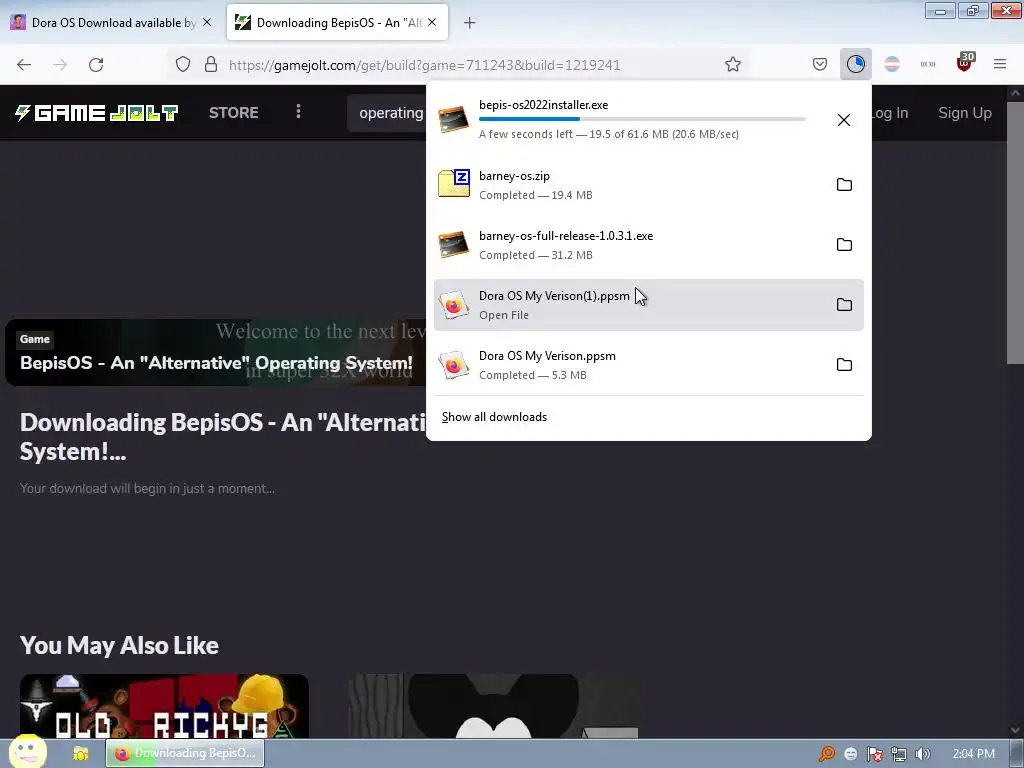Go back using the browser back arrow
The width and height of the screenshot is (1024, 768).
tap(24, 65)
